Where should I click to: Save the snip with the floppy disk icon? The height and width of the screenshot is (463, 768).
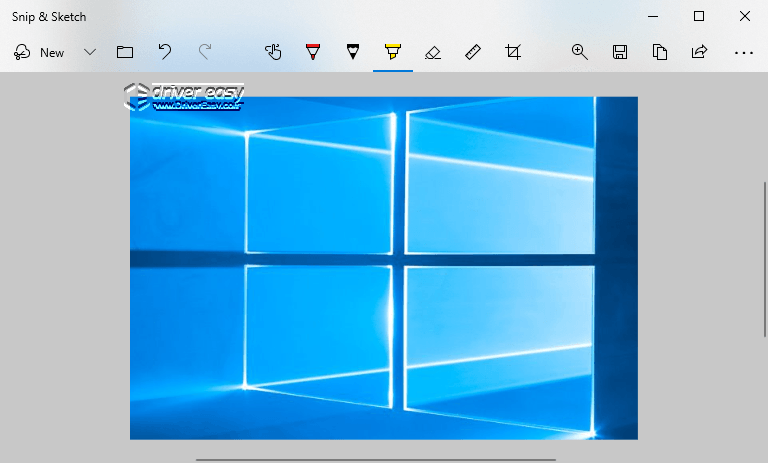(620, 52)
